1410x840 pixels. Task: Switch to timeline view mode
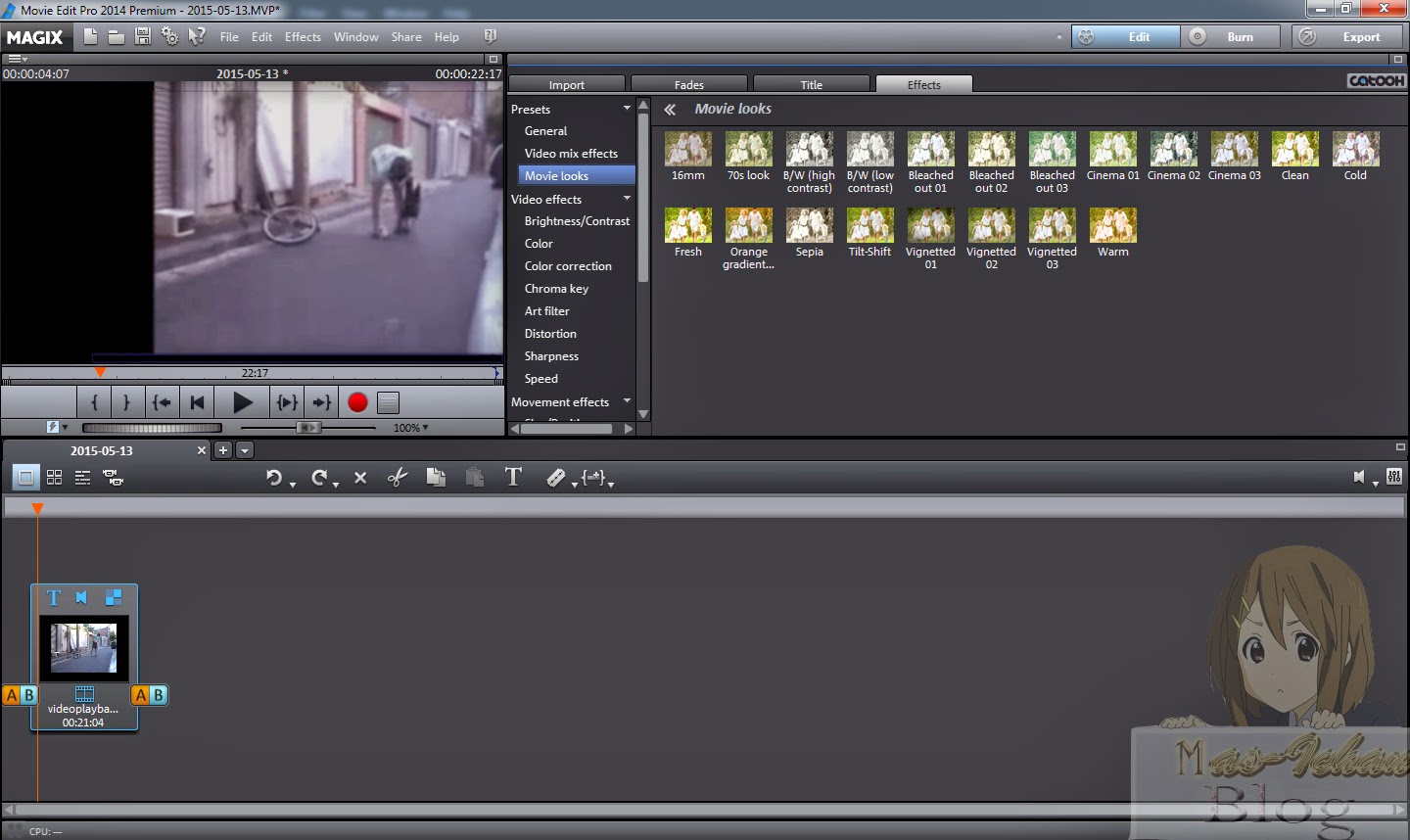[83, 478]
